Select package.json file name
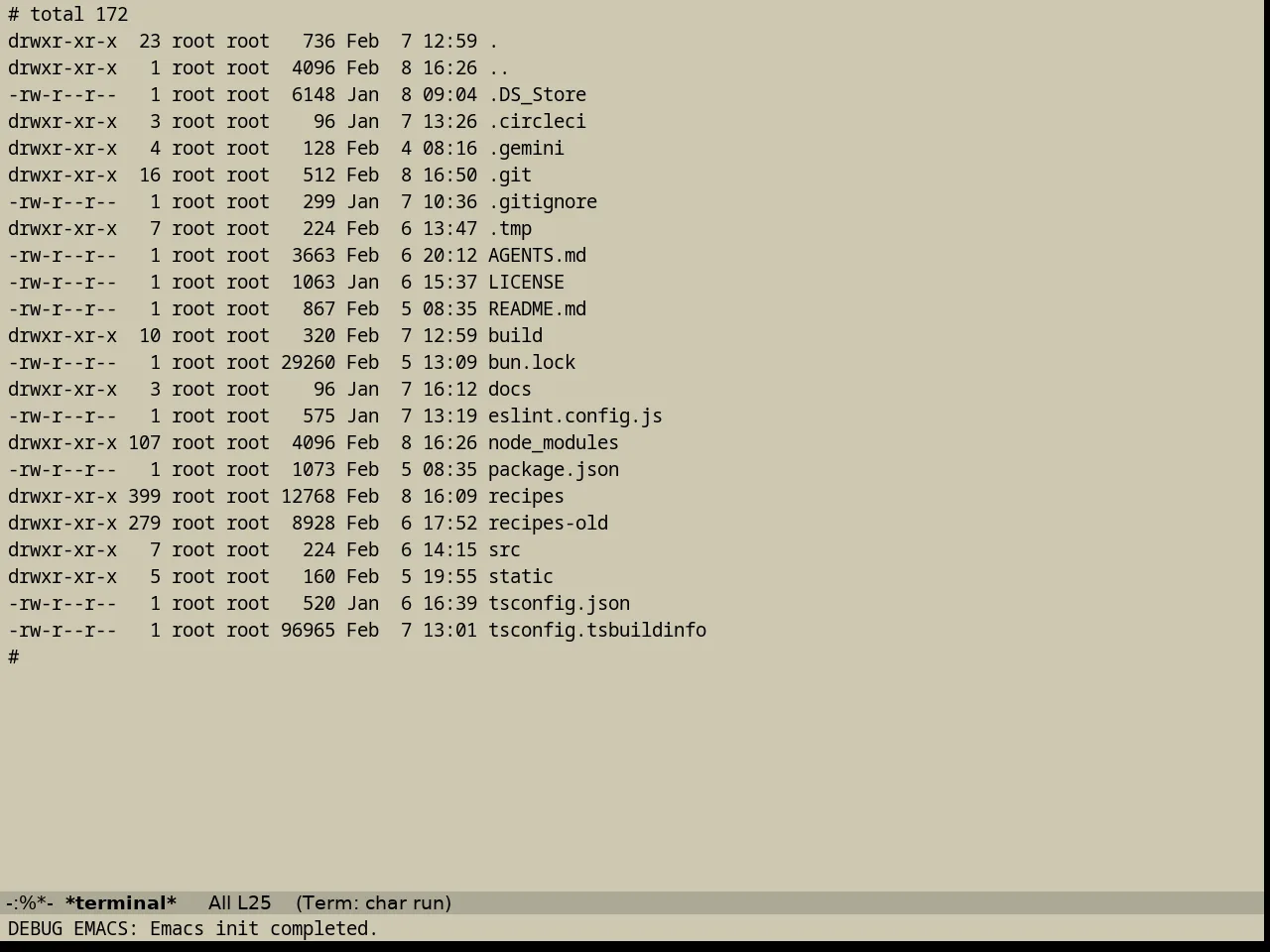1270x952 pixels. [x=554, y=470]
